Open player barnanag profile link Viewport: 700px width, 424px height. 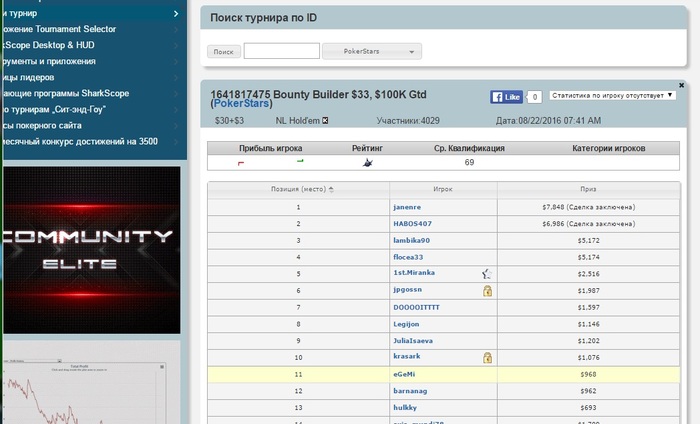[410, 391]
